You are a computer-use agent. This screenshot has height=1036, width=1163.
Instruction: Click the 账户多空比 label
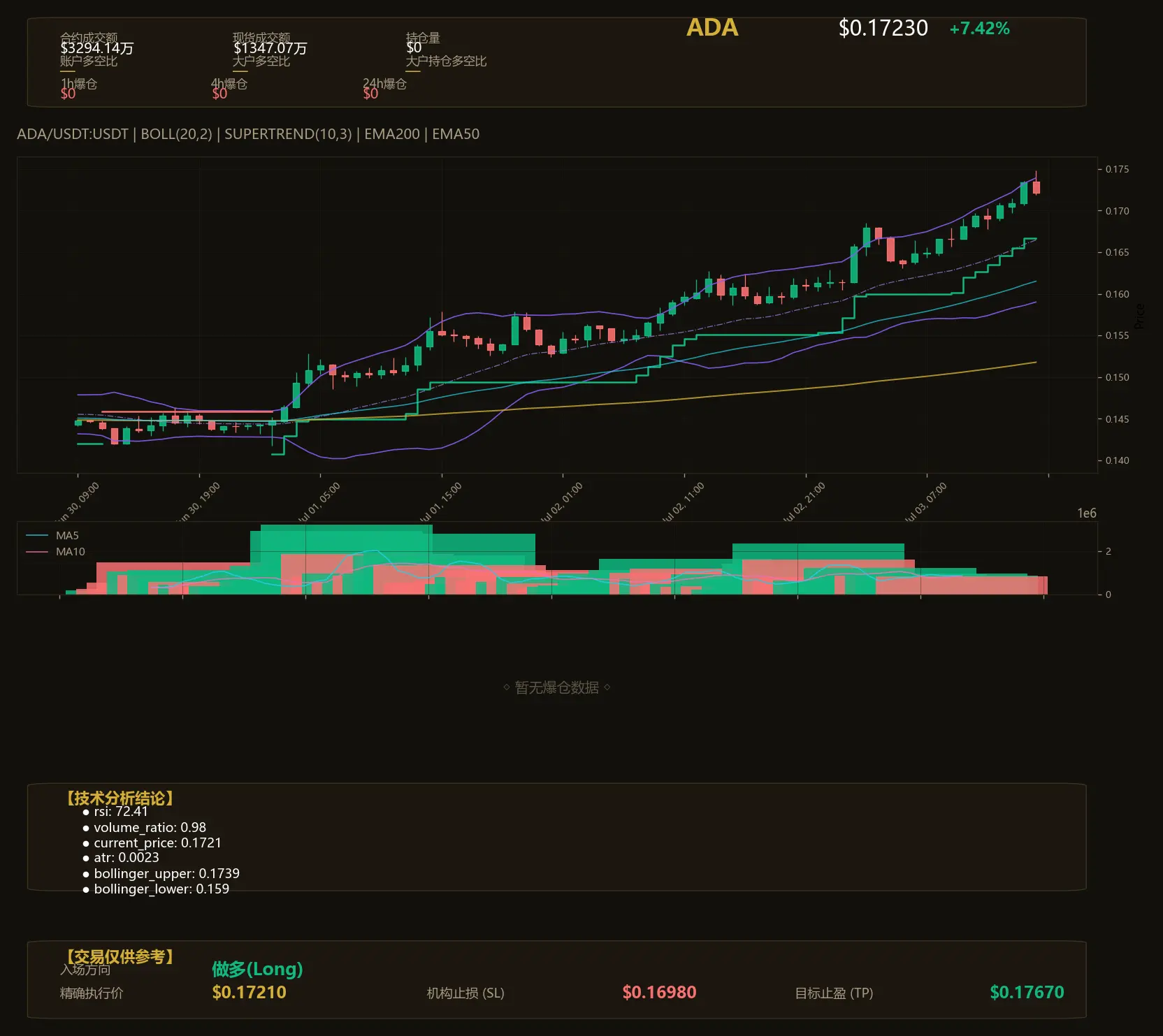[x=89, y=61]
